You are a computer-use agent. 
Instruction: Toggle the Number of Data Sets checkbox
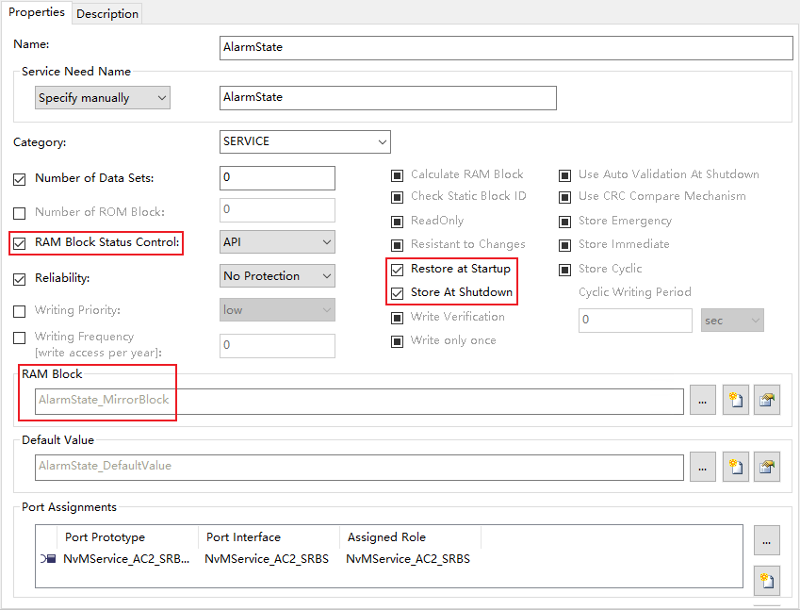(x=21, y=178)
